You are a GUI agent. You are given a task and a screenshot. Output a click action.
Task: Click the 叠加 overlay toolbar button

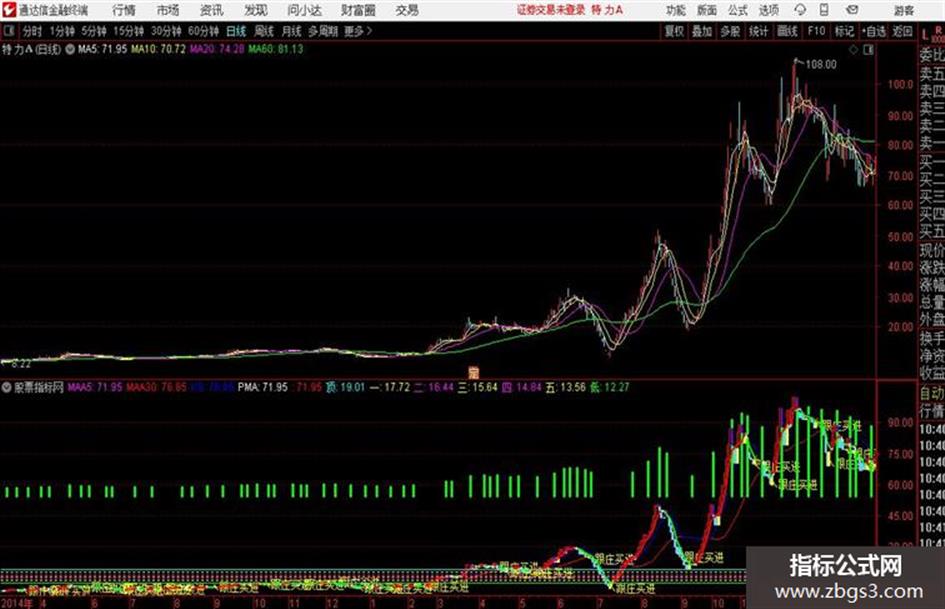point(702,31)
